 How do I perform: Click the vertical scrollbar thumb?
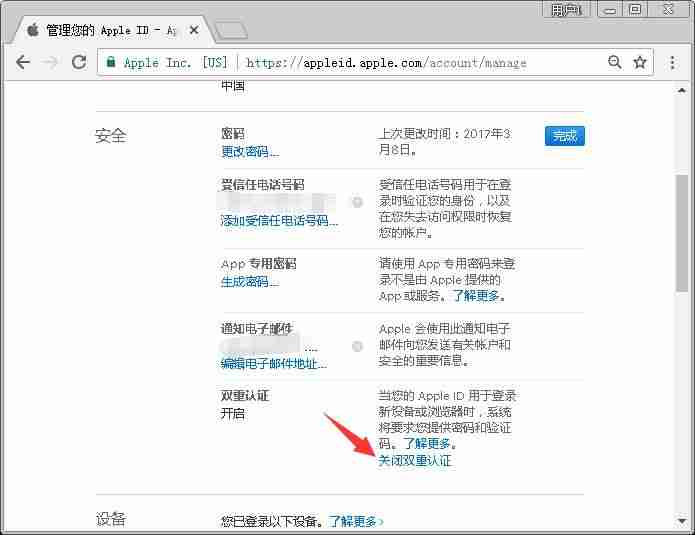682,233
